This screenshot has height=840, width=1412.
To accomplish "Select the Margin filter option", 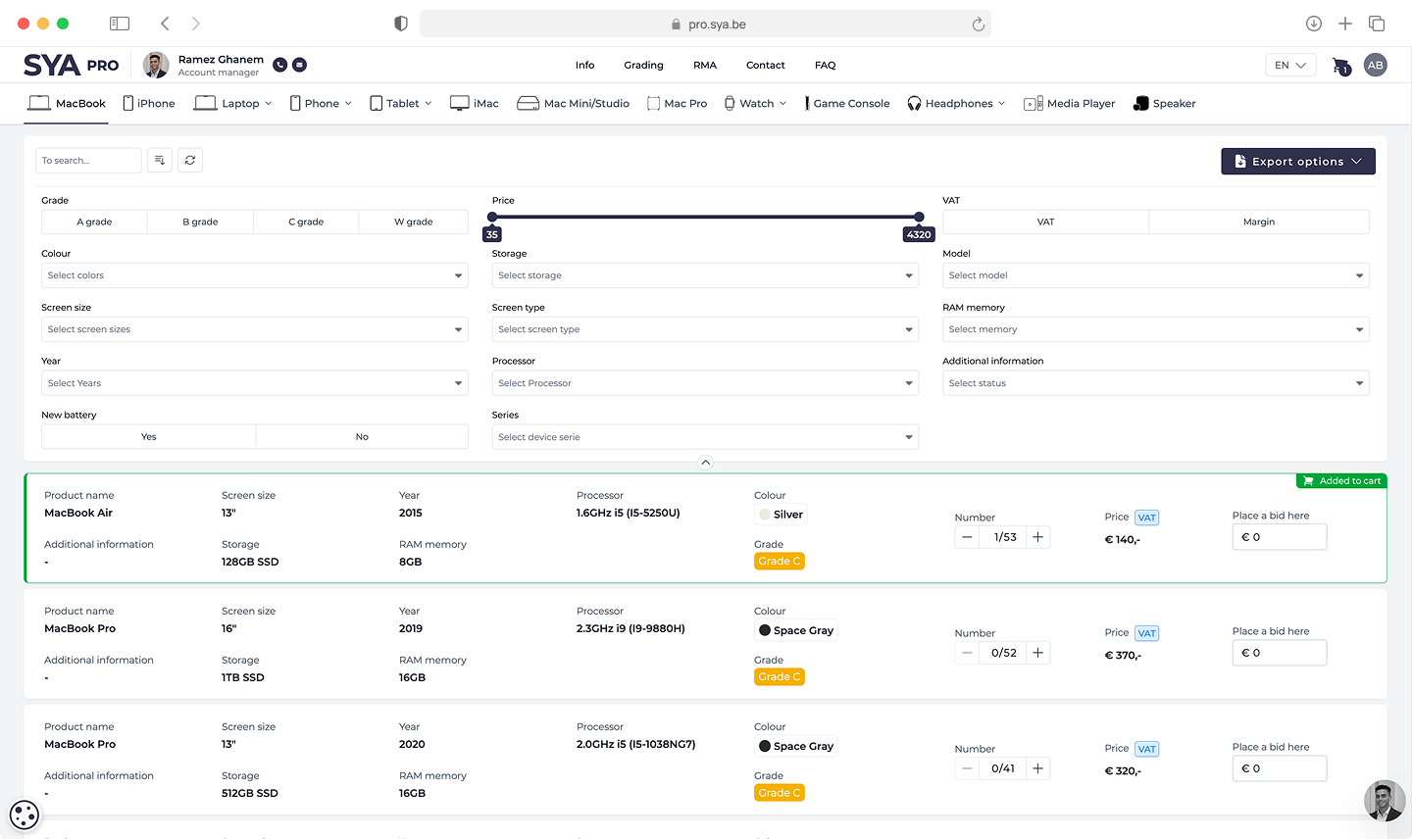I will point(1259,222).
